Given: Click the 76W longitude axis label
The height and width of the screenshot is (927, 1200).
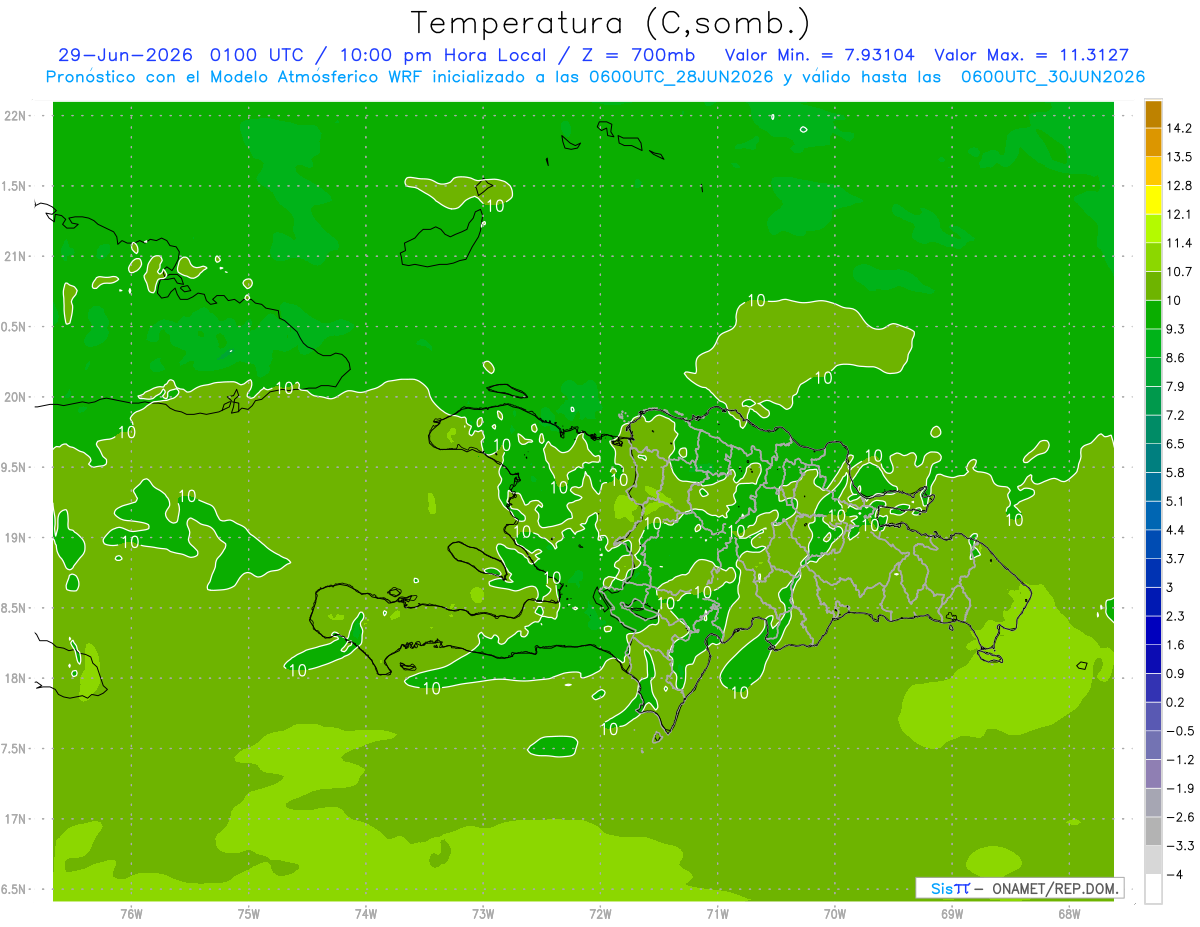Looking at the screenshot, I should tap(131, 914).
